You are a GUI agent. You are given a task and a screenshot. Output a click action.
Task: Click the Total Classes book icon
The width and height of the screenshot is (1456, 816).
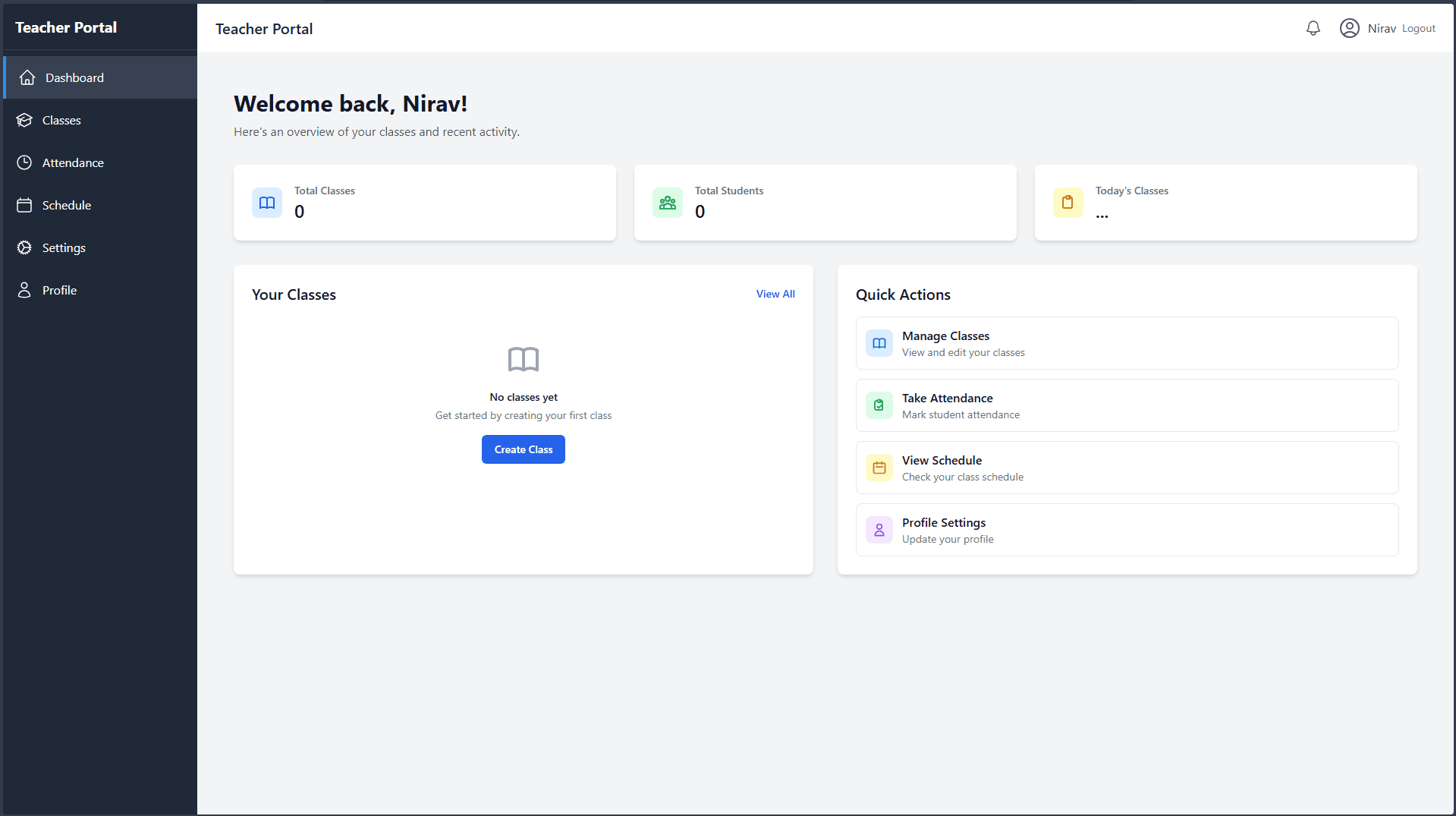267,203
